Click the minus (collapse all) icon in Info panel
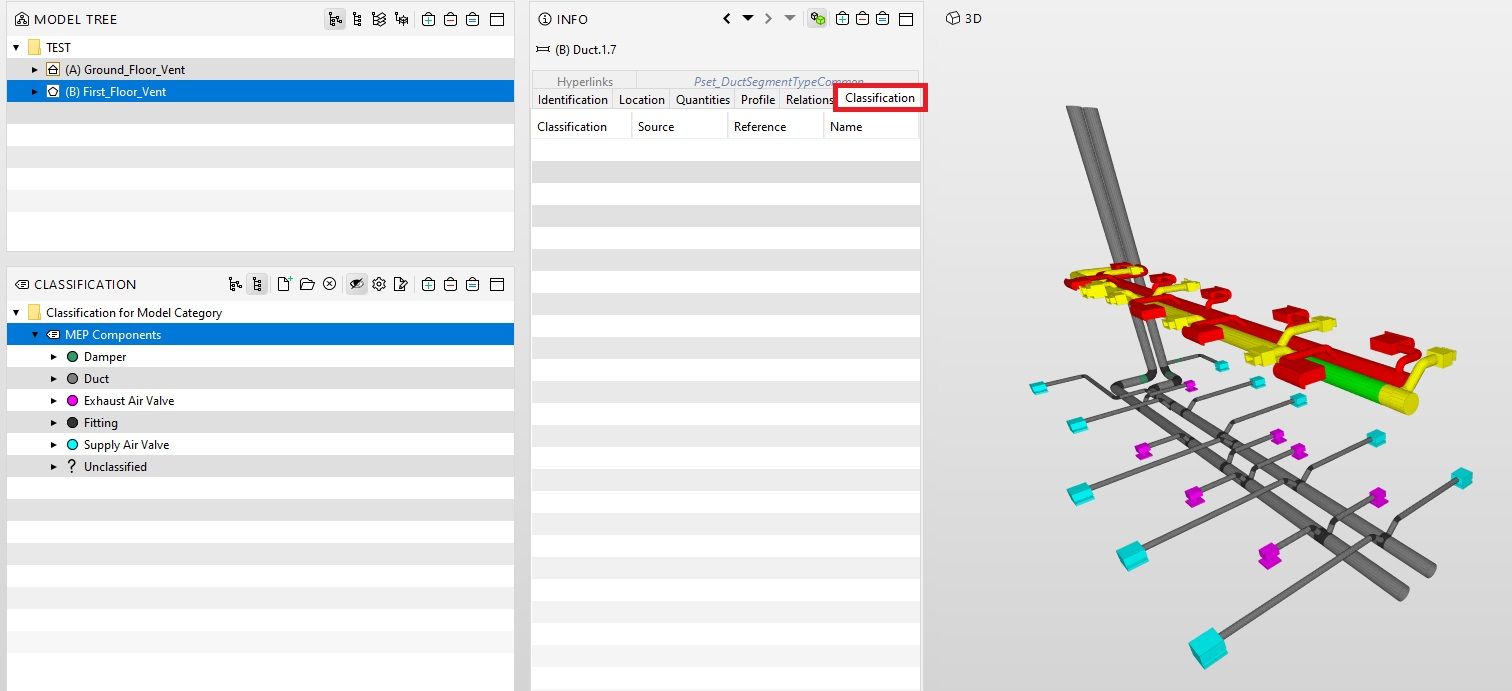This screenshot has width=1512, height=691. 862,19
